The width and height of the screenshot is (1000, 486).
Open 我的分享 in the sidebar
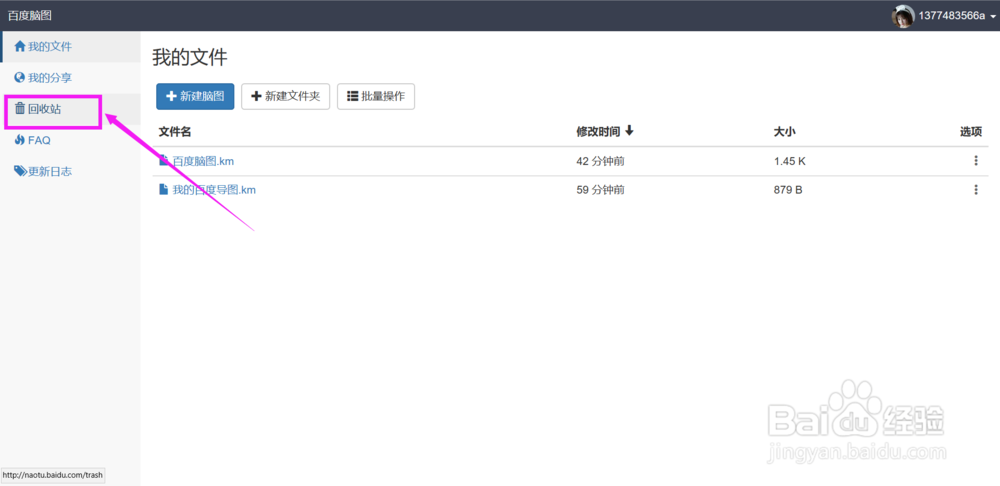70,78
